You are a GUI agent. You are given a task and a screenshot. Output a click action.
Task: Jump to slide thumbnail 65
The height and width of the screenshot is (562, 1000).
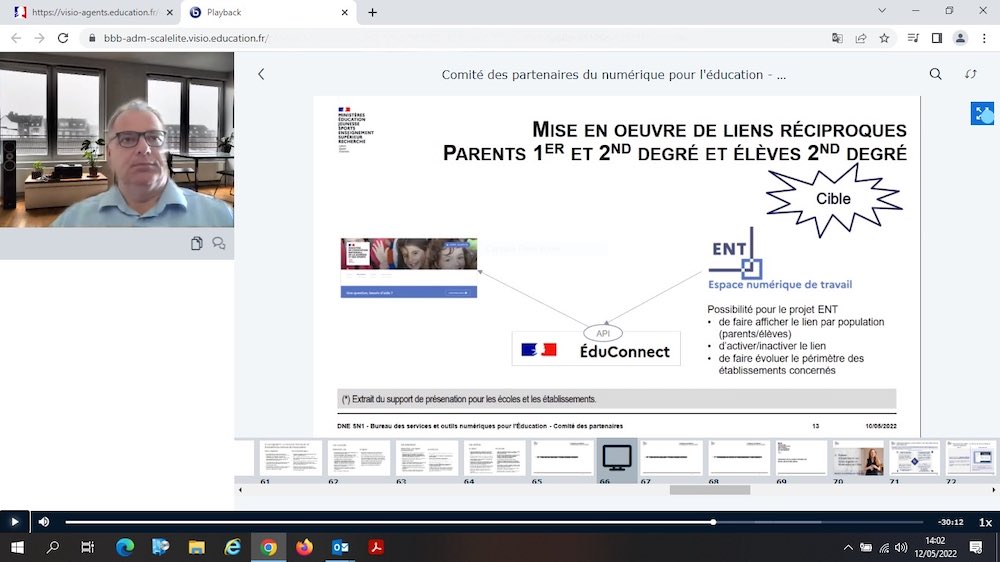pyautogui.click(x=562, y=457)
